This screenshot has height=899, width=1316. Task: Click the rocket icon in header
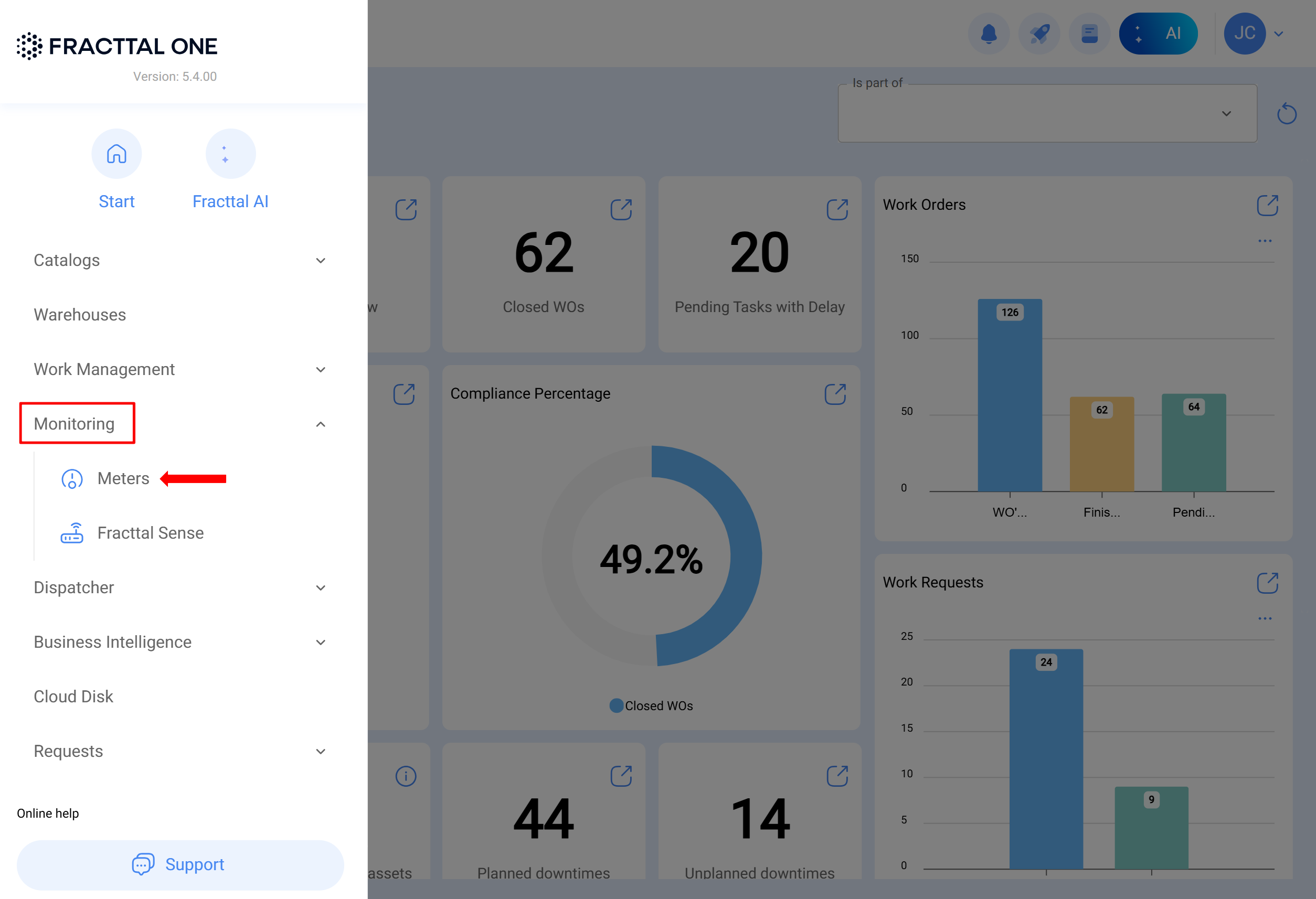(x=1038, y=34)
